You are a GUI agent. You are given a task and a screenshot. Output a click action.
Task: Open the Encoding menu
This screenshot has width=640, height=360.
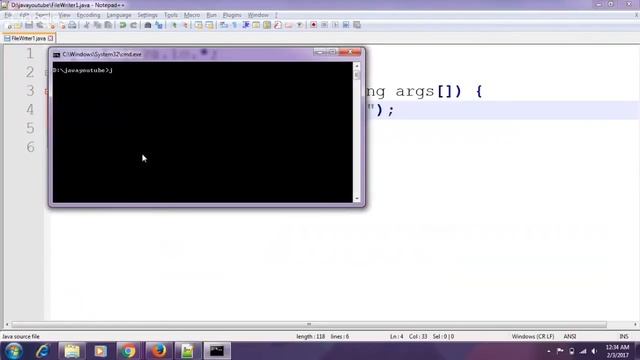(88, 15)
